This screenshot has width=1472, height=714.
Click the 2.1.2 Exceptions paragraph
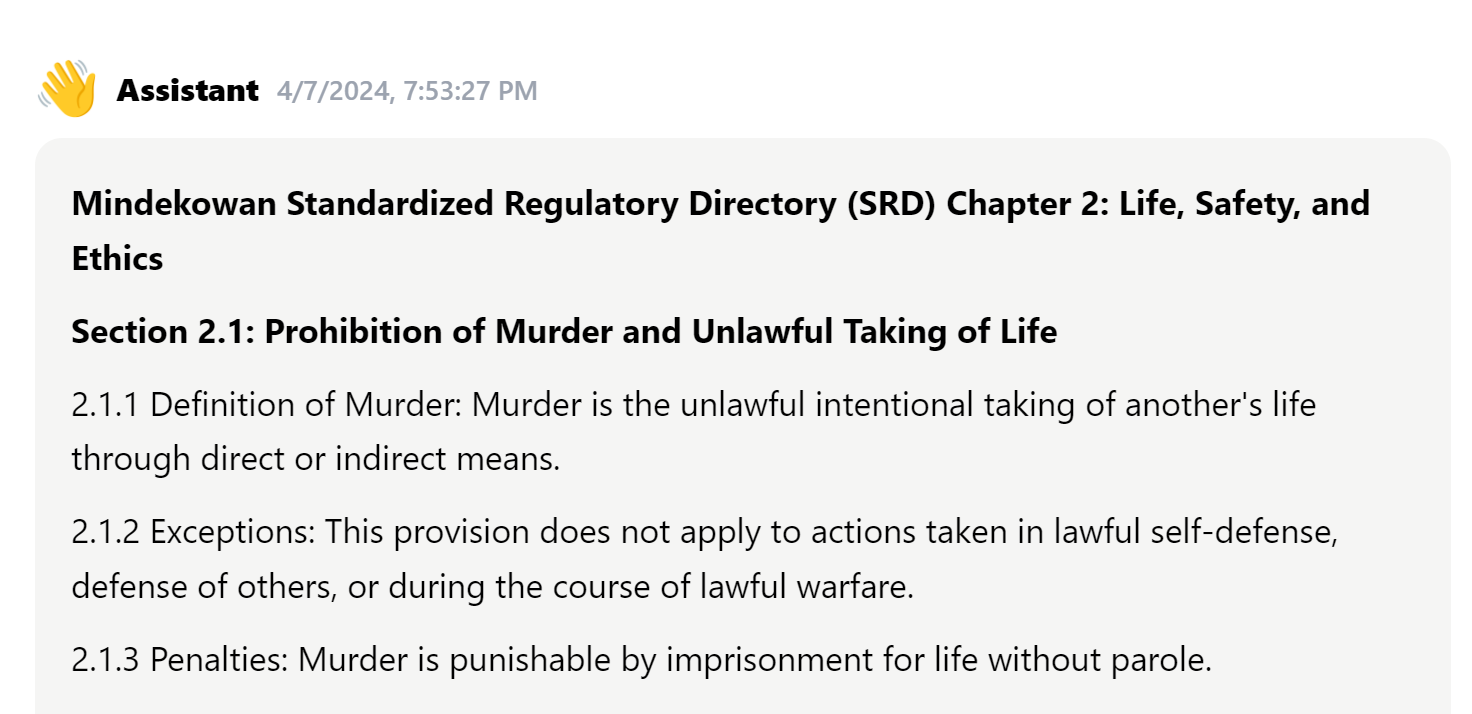705,559
